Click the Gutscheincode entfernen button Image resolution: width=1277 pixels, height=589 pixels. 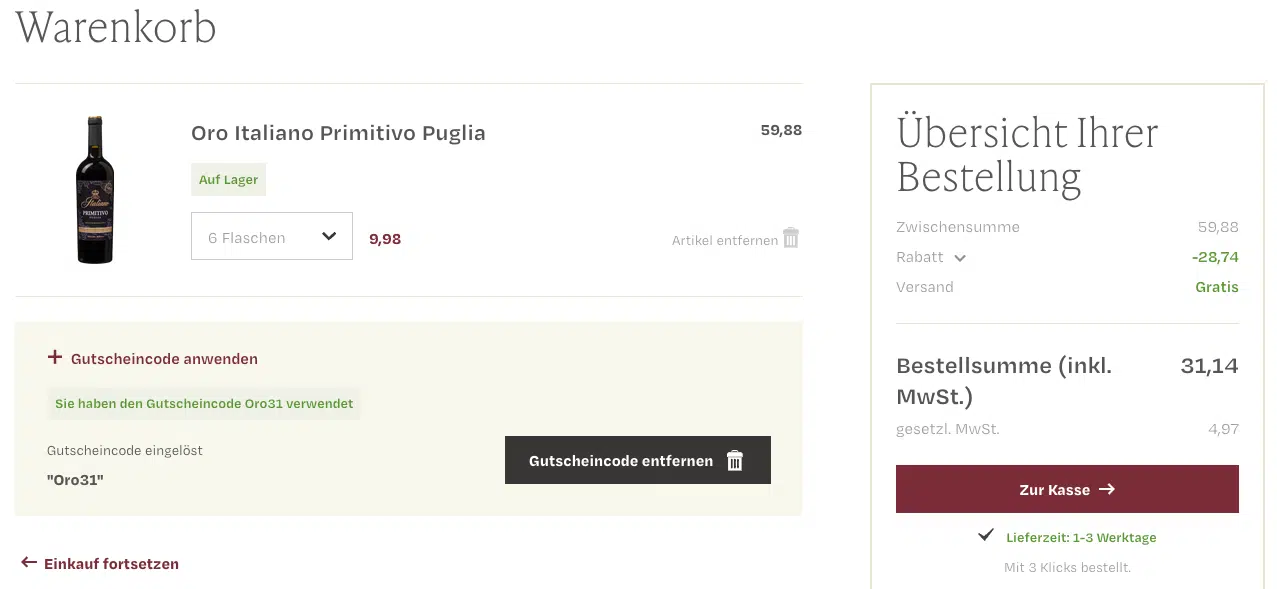pos(638,460)
